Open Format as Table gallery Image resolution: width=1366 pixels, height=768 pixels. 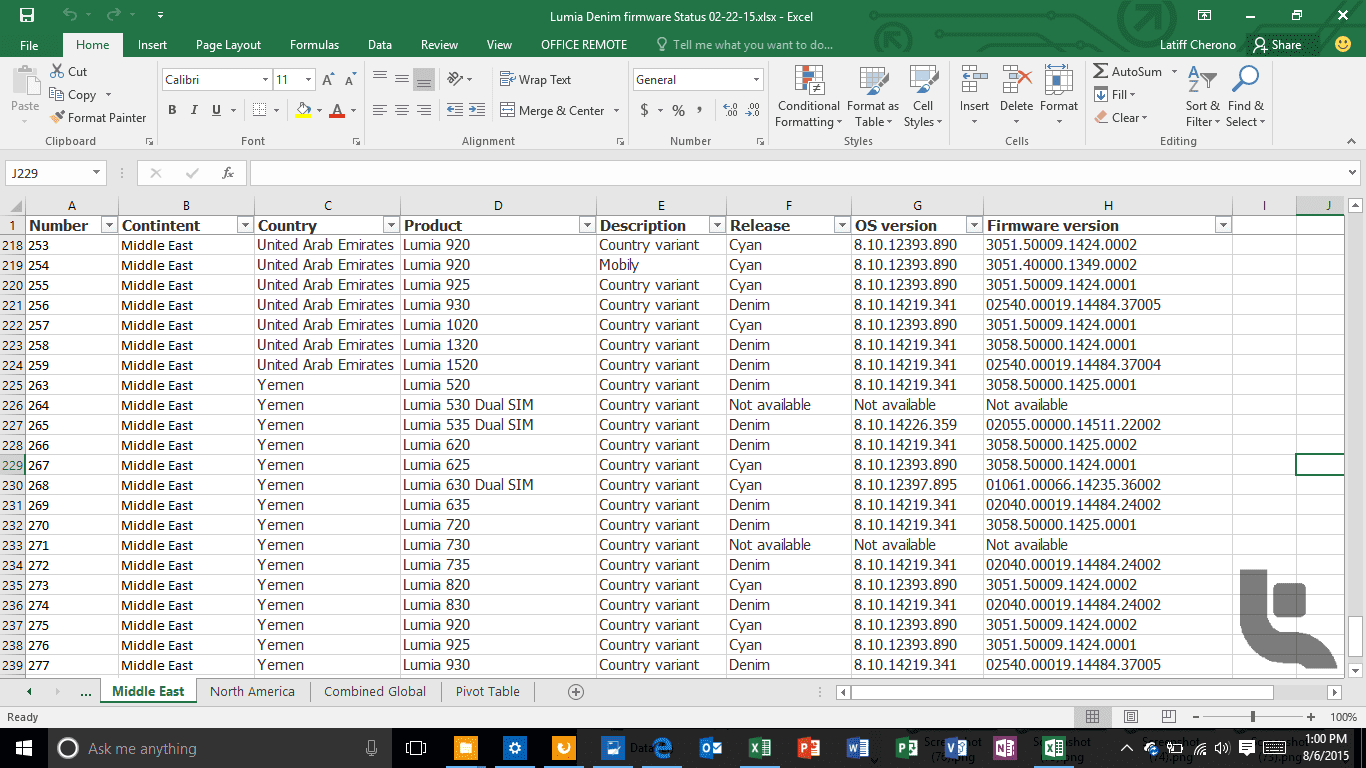coord(872,97)
